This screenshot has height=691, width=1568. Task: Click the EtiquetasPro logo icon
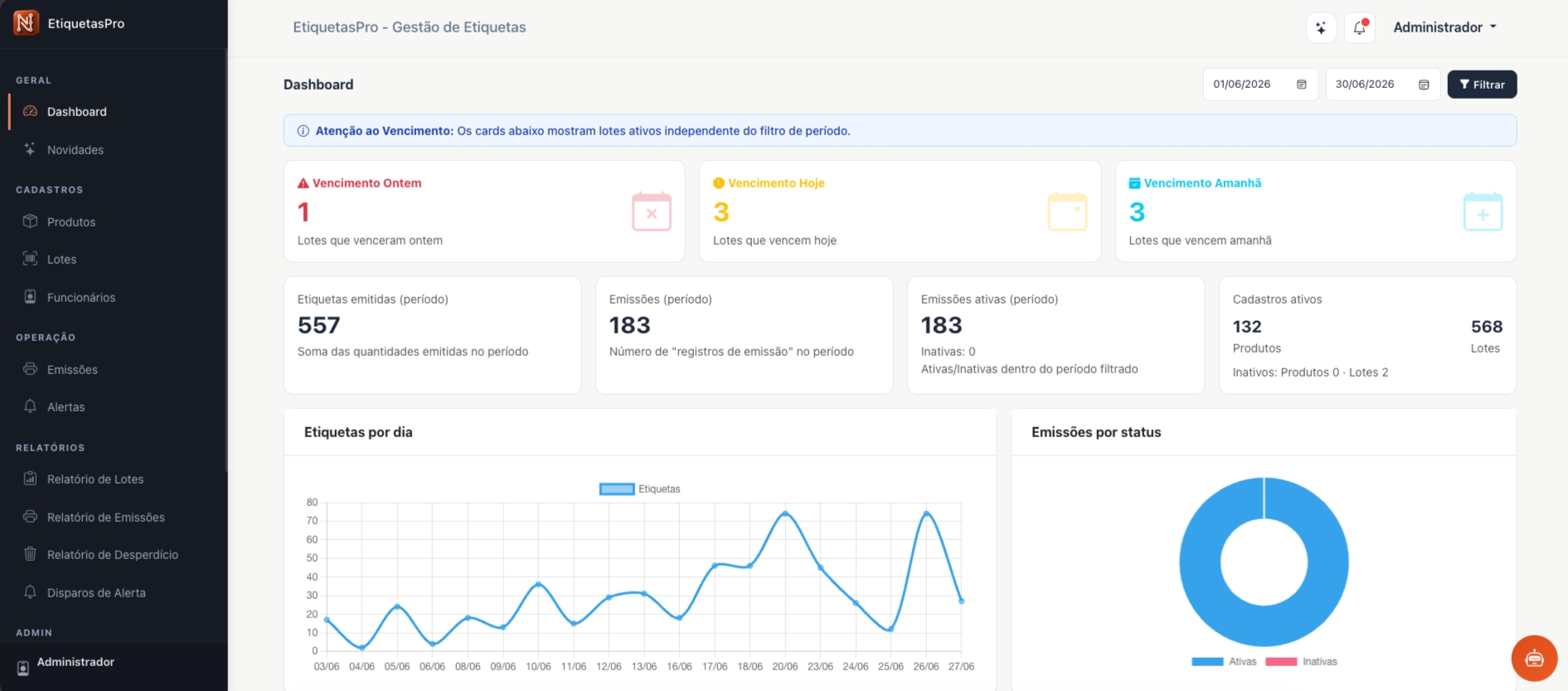pyautogui.click(x=26, y=23)
